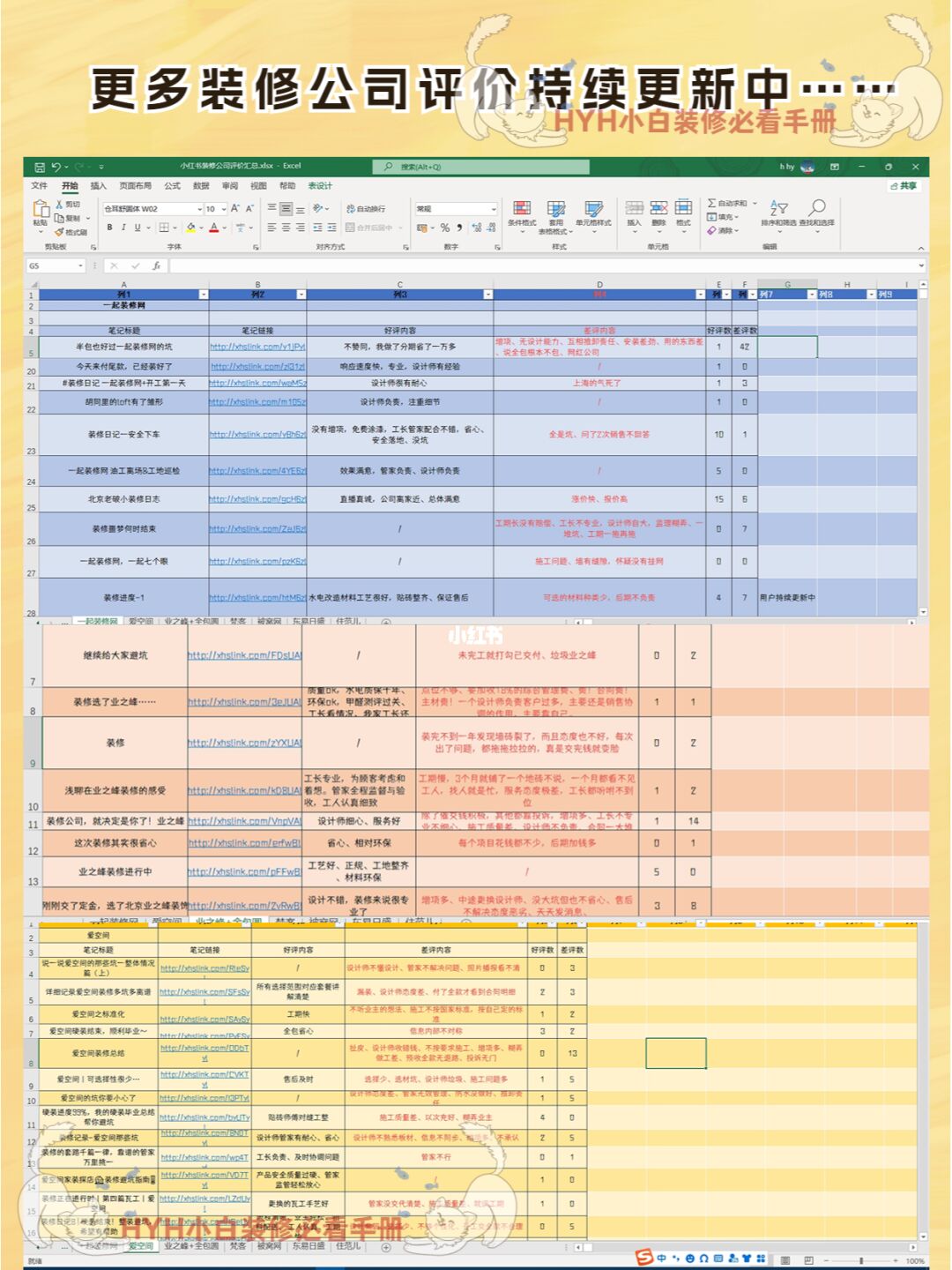
Task: Open the 列7 column filter arrow
Action: (x=812, y=295)
